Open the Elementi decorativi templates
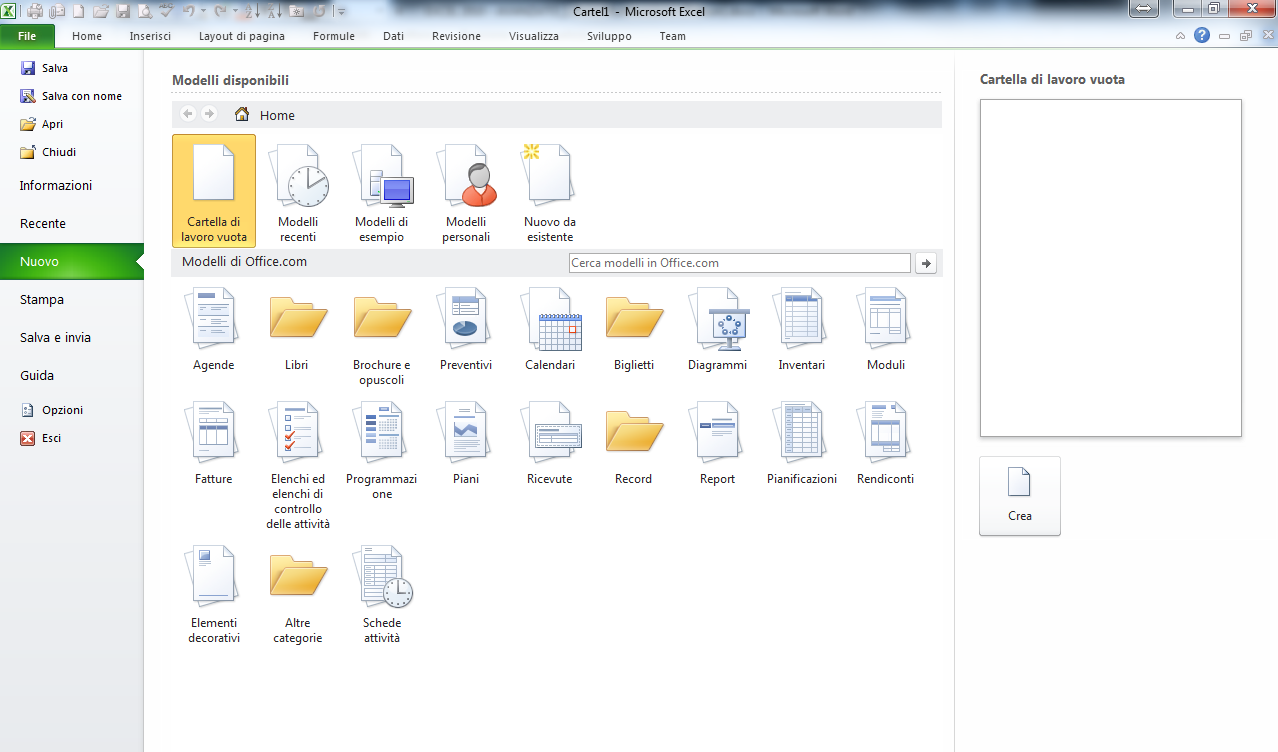Viewport: 1278px width, 752px height. [214, 594]
